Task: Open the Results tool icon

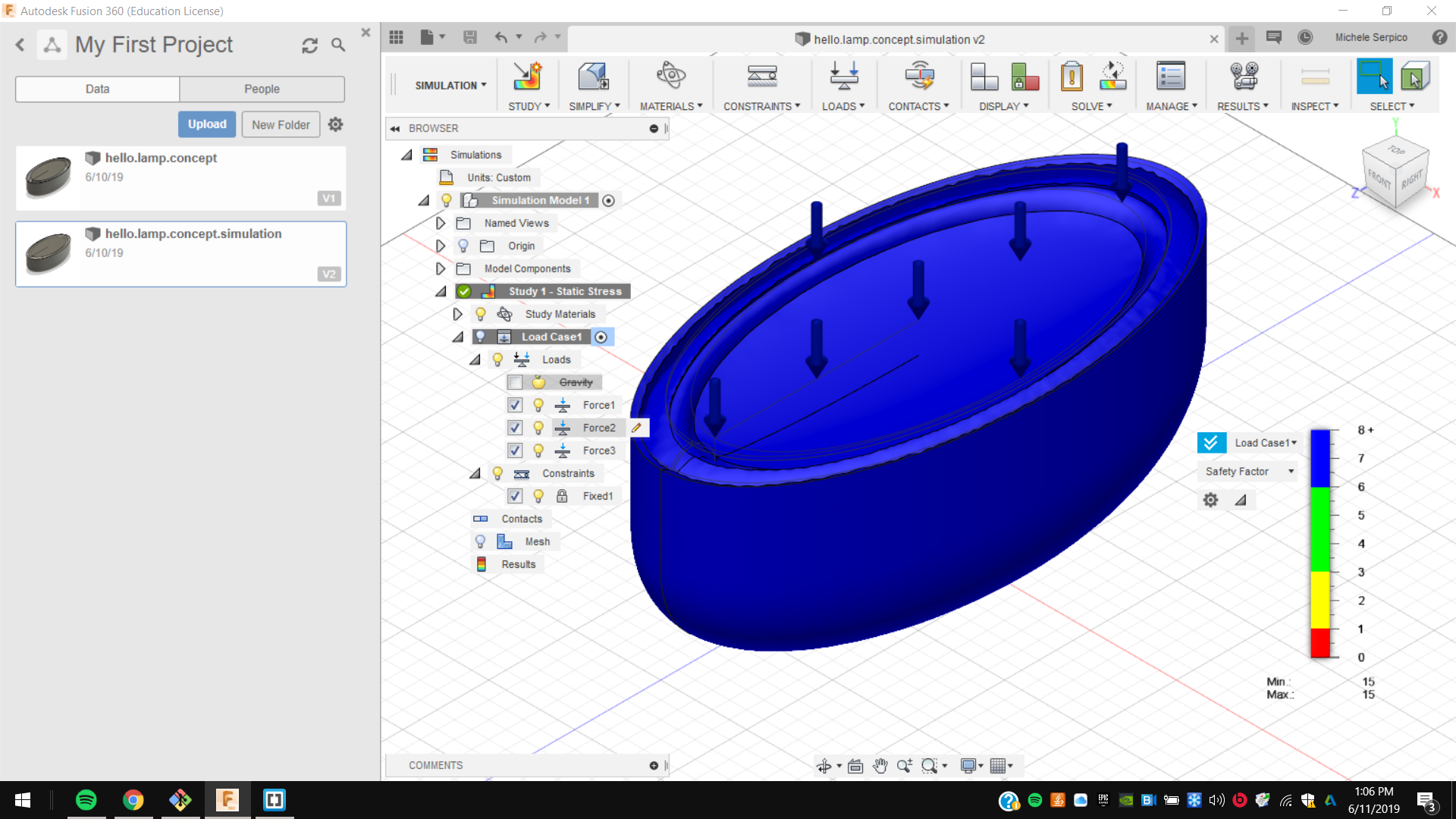Action: [1243, 77]
